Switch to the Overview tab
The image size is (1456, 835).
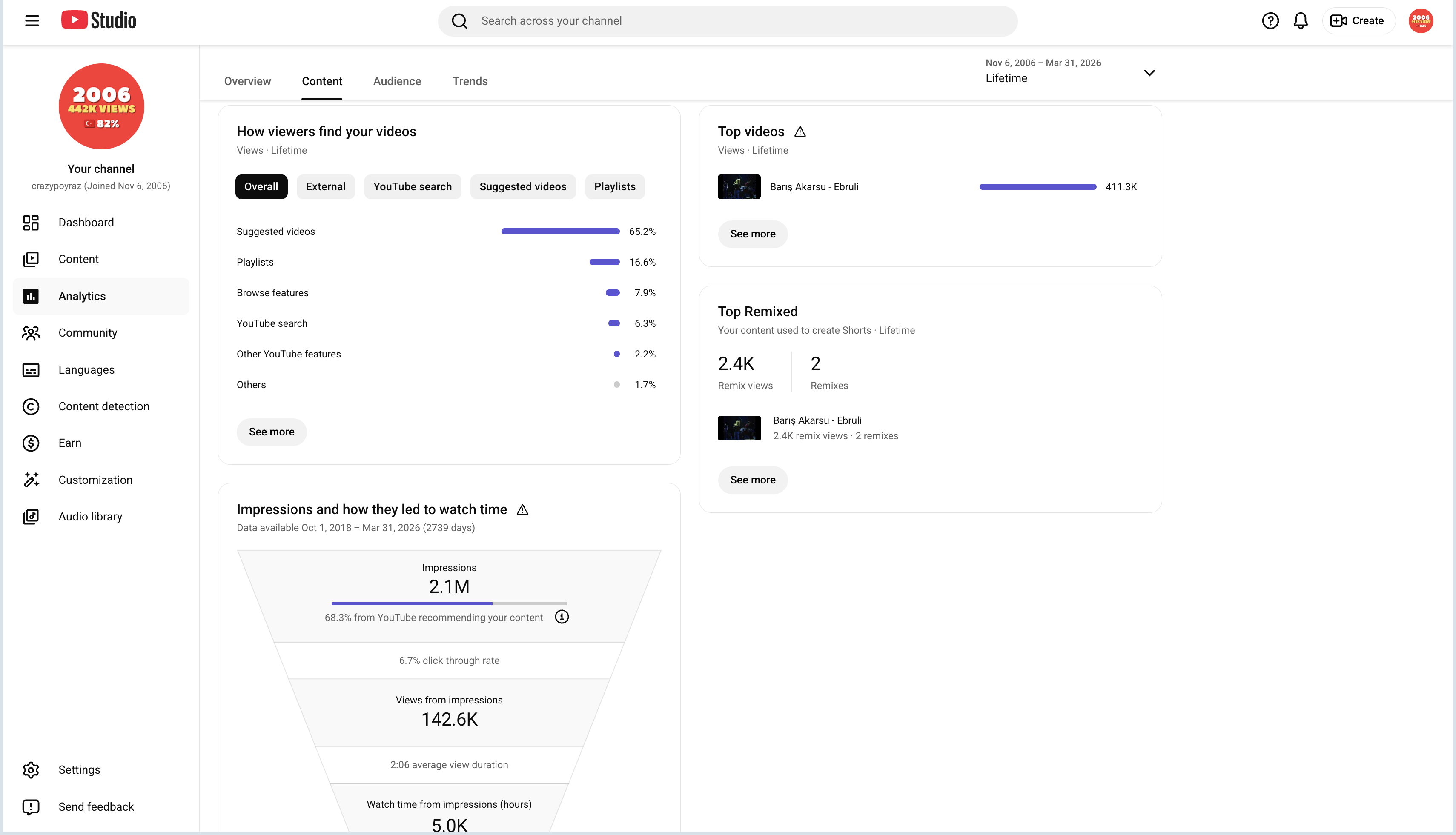pos(247,81)
